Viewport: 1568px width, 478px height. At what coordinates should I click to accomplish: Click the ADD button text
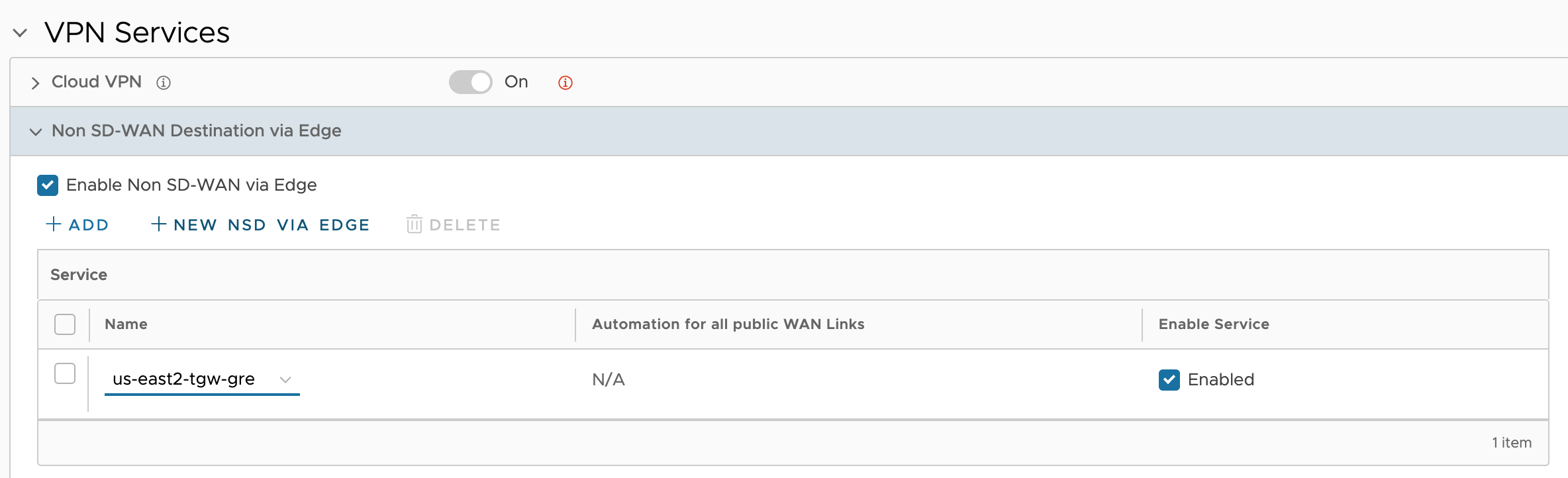point(89,225)
